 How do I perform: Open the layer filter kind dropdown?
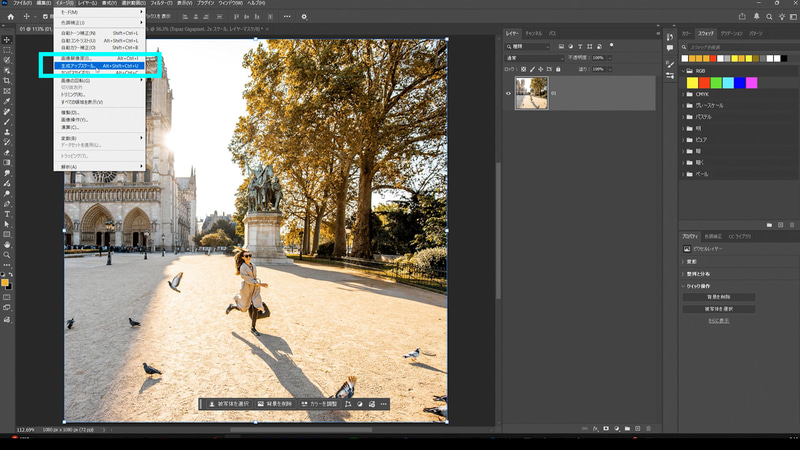[528, 46]
